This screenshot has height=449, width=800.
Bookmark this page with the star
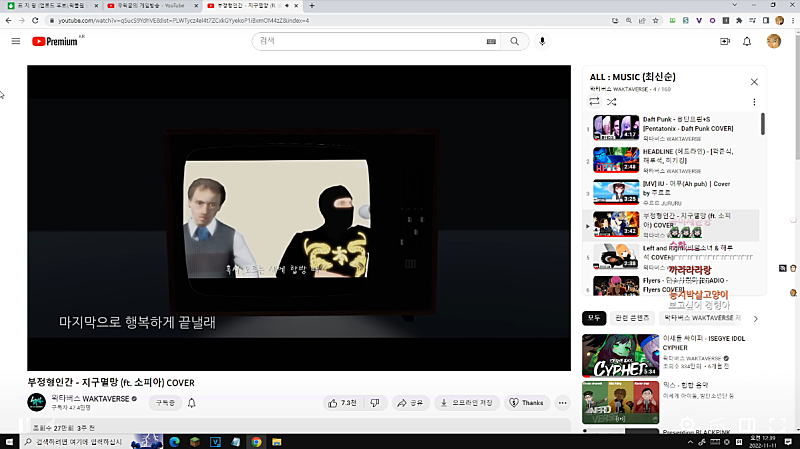[x=656, y=20]
